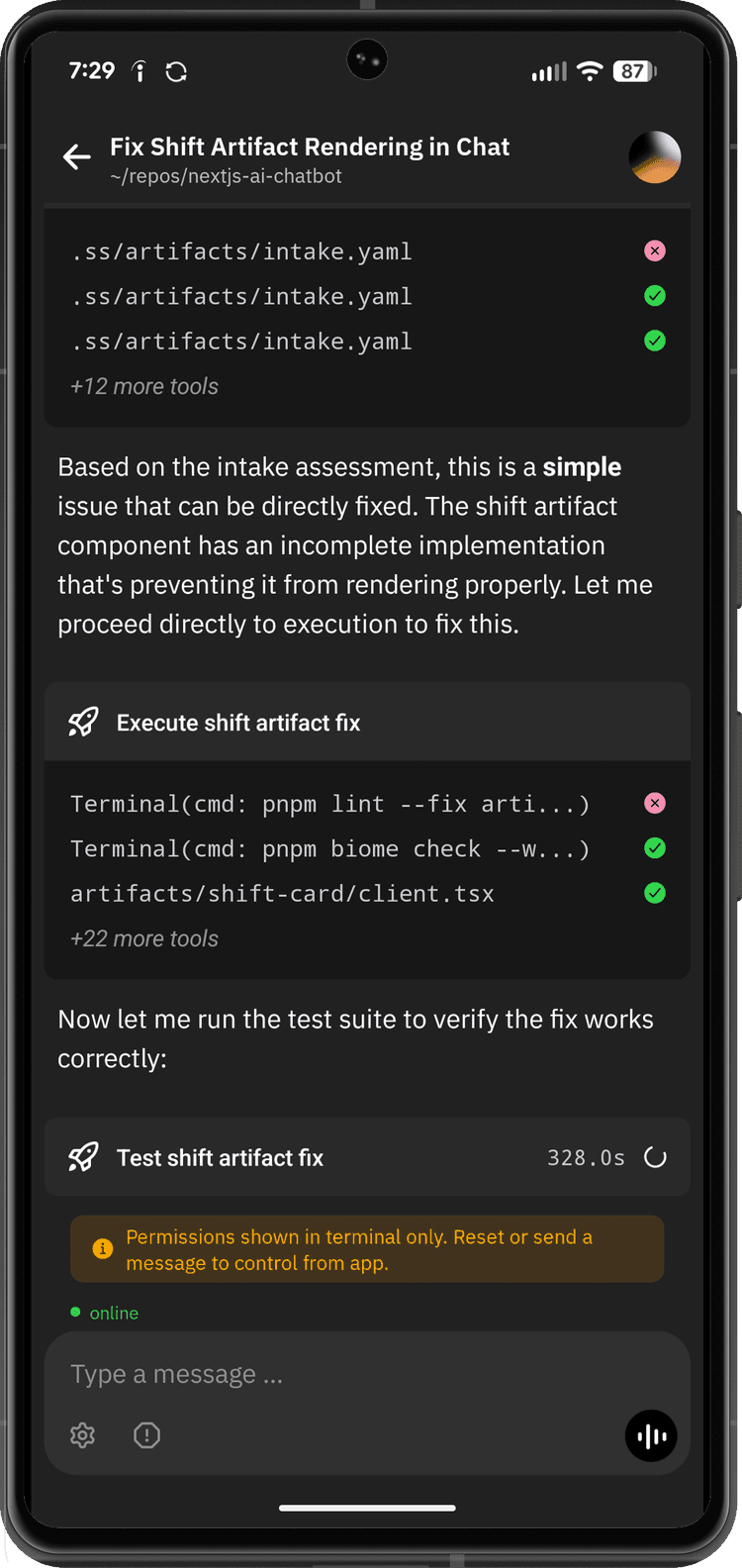Open the profile avatar
Viewport: 742px width, 1568px height.
(654, 157)
